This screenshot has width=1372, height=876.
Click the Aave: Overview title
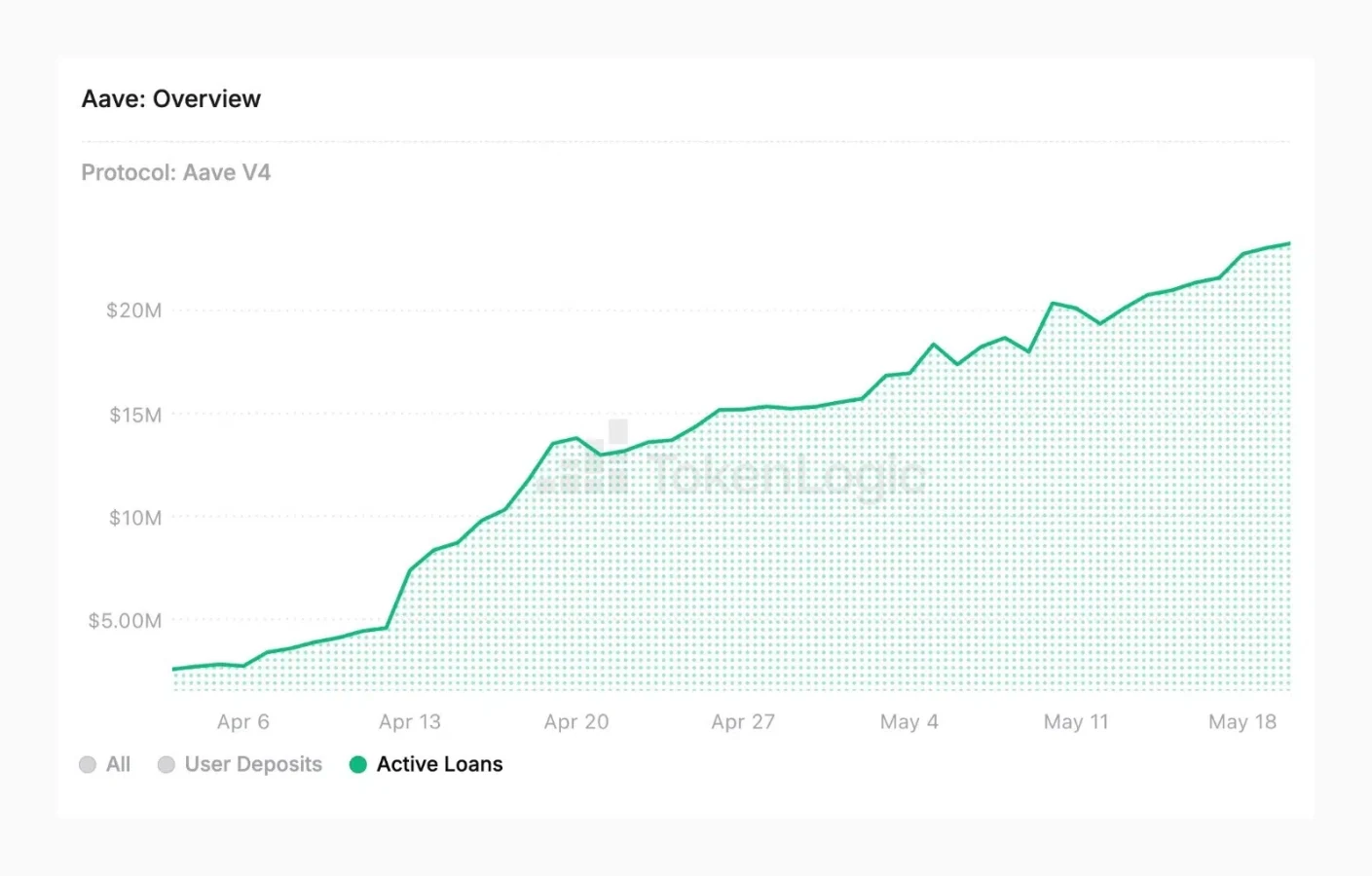pyautogui.click(x=171, y=98)
